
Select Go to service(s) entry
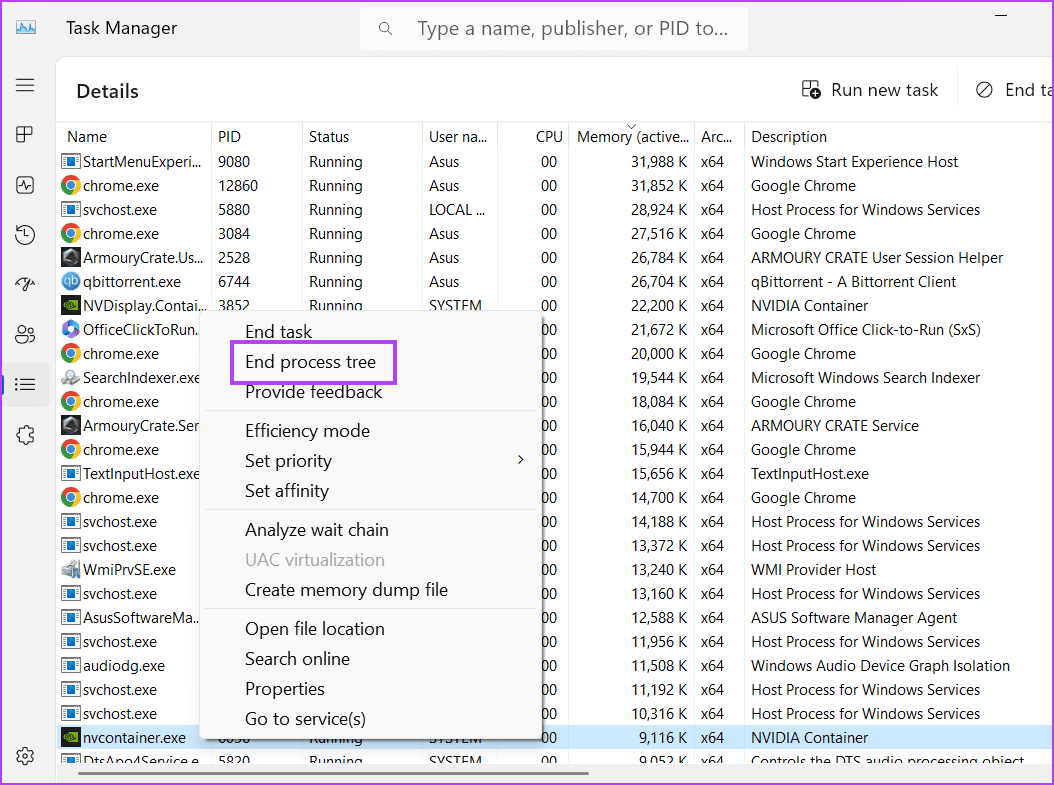(x=305, y=718)
